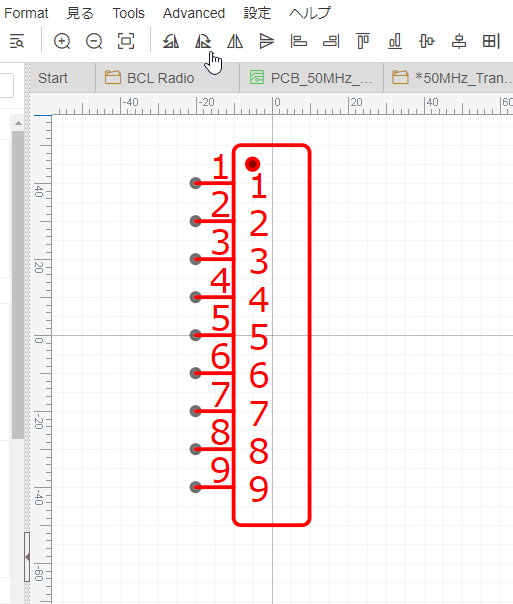Image resolution: width=513 pixels, height=604 pixels.
Task: Click the zoom in icon
Action: click(62, 41)
